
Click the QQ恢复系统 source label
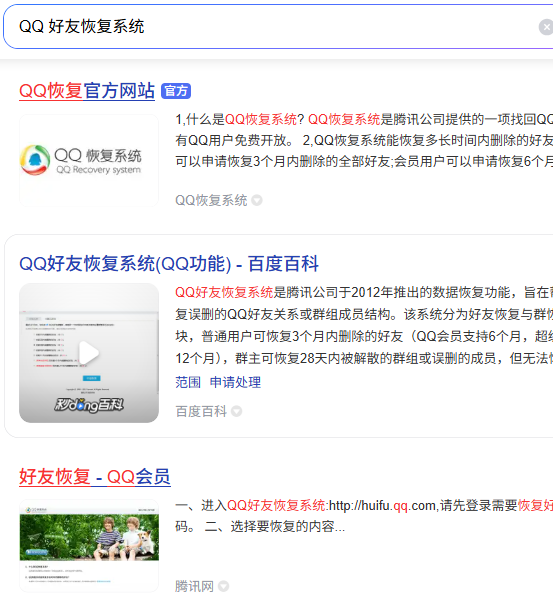[x=211, y=200]
